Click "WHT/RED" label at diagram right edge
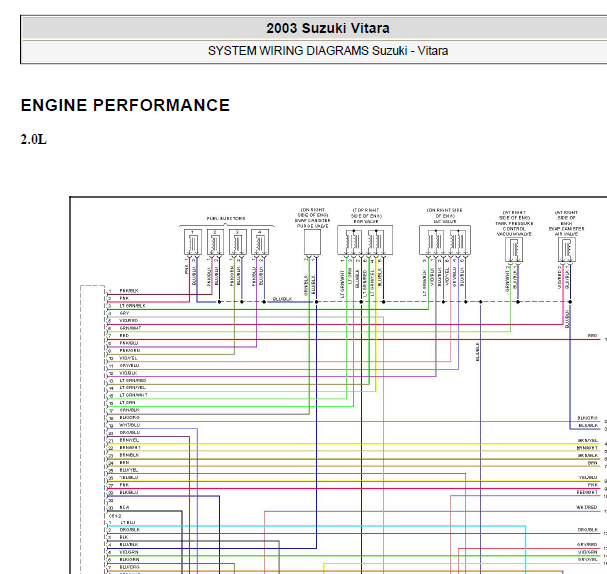This screenshot has width=607, height=574. pos(587,507)
